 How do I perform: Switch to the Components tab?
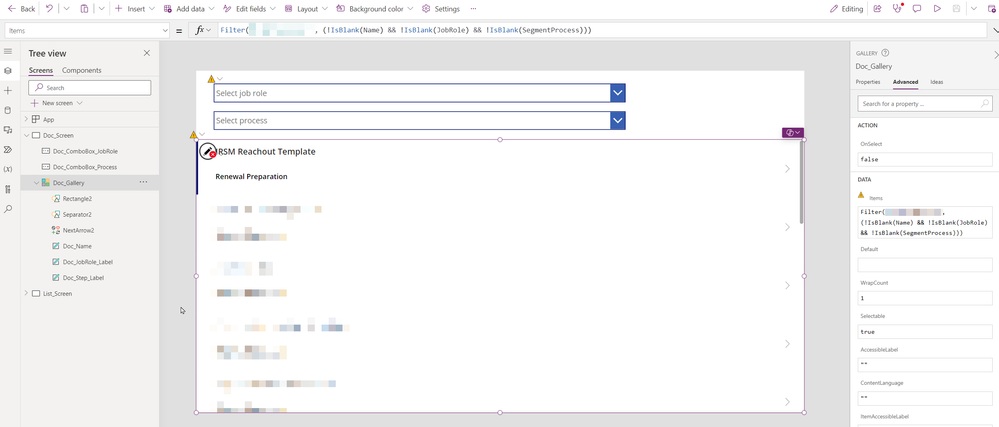click(82, 70)
